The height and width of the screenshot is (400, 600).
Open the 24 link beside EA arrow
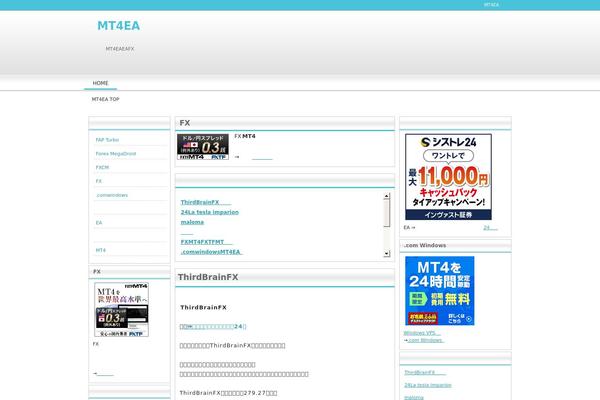(490, 227)
